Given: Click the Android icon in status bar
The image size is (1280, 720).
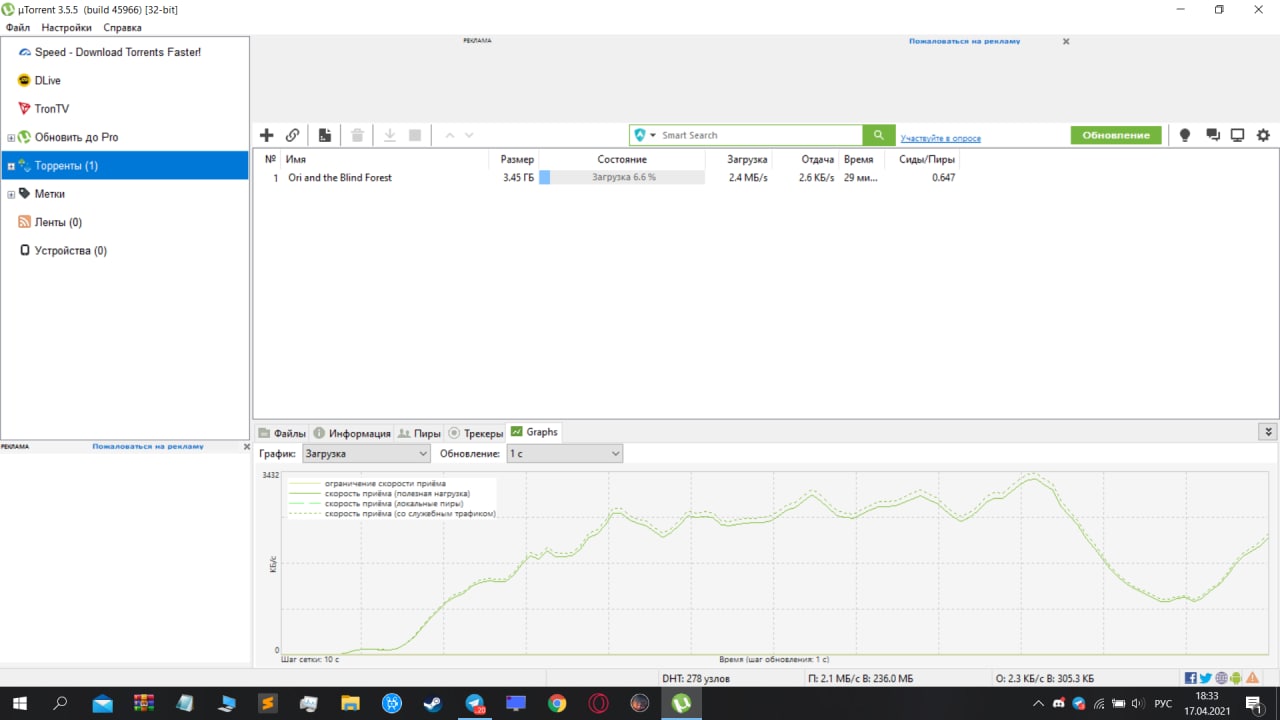Looking at the screenshot, I should pyautogui.click(x=1236, y=678).
